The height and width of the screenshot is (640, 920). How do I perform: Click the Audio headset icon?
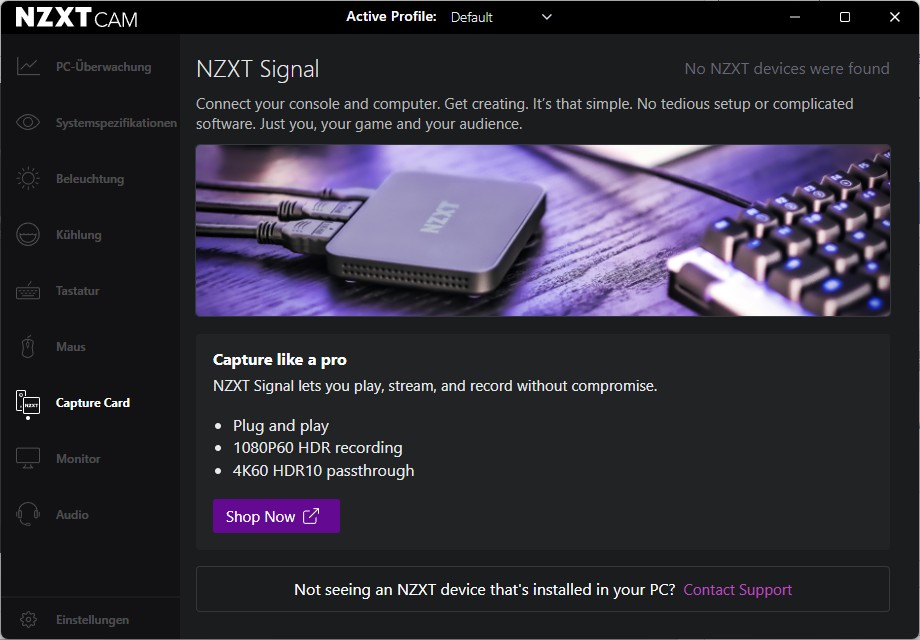28,515
